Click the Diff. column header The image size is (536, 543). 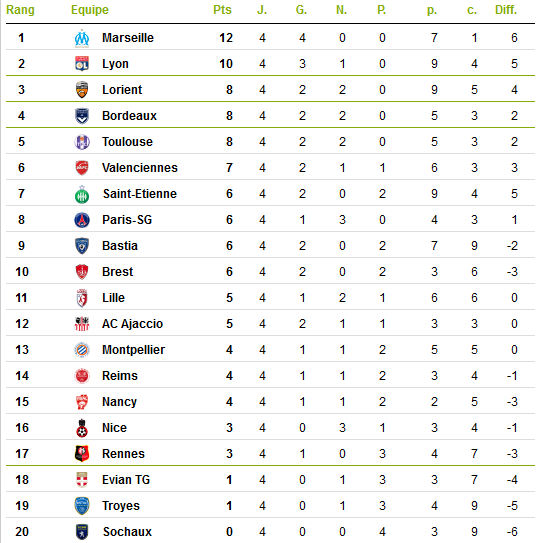pos(506,10)
